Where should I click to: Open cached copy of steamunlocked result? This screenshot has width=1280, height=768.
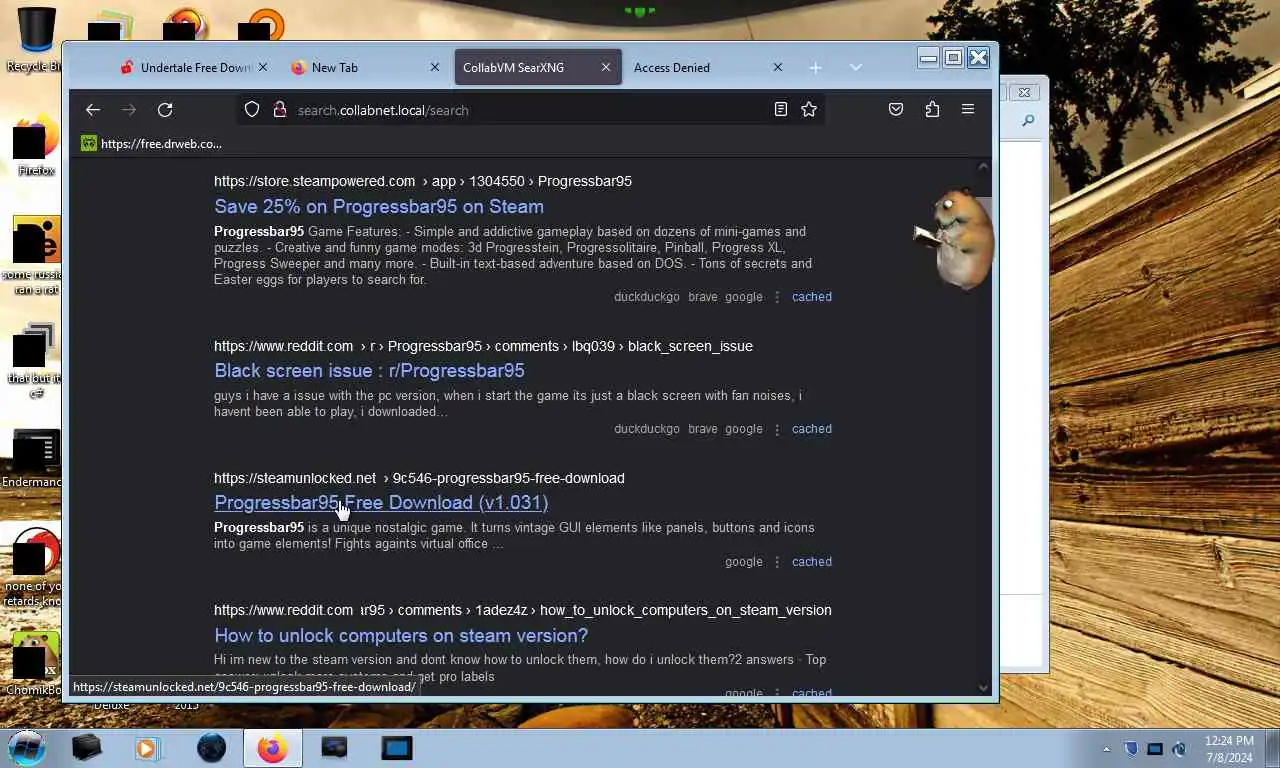click(x=812, y=562)
